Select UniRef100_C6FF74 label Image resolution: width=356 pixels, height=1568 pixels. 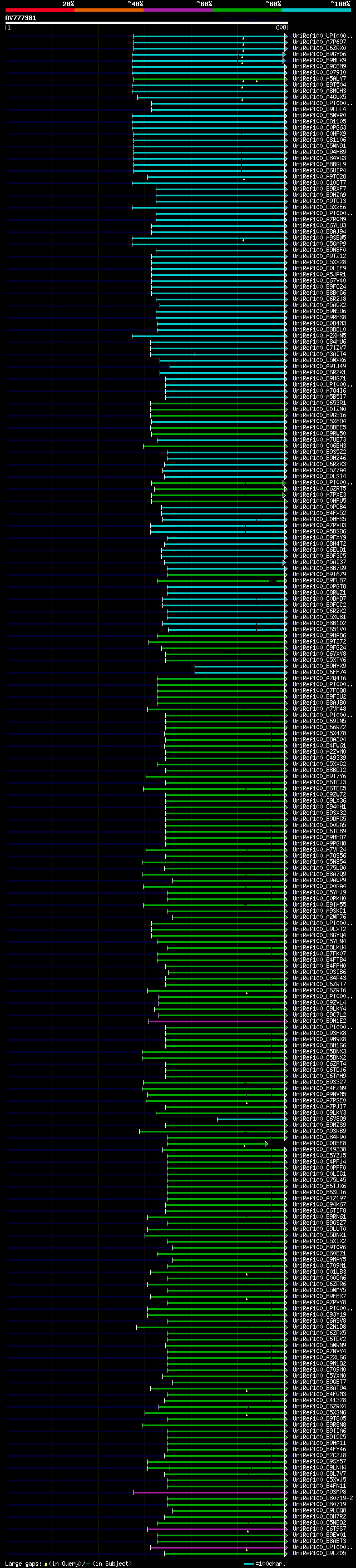point(319,672)
